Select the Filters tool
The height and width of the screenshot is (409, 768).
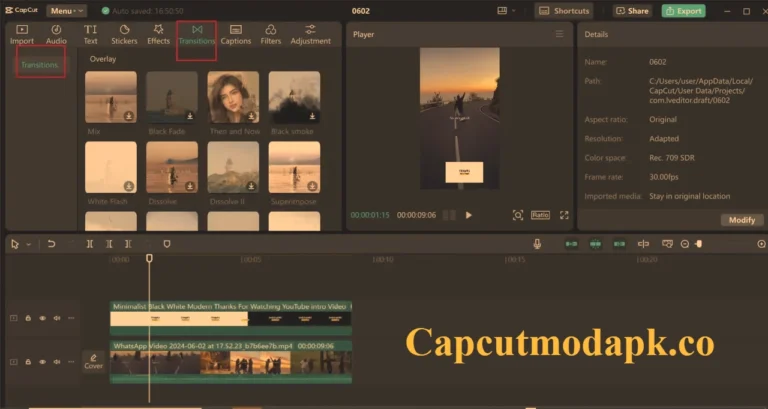tap(271, 34)
